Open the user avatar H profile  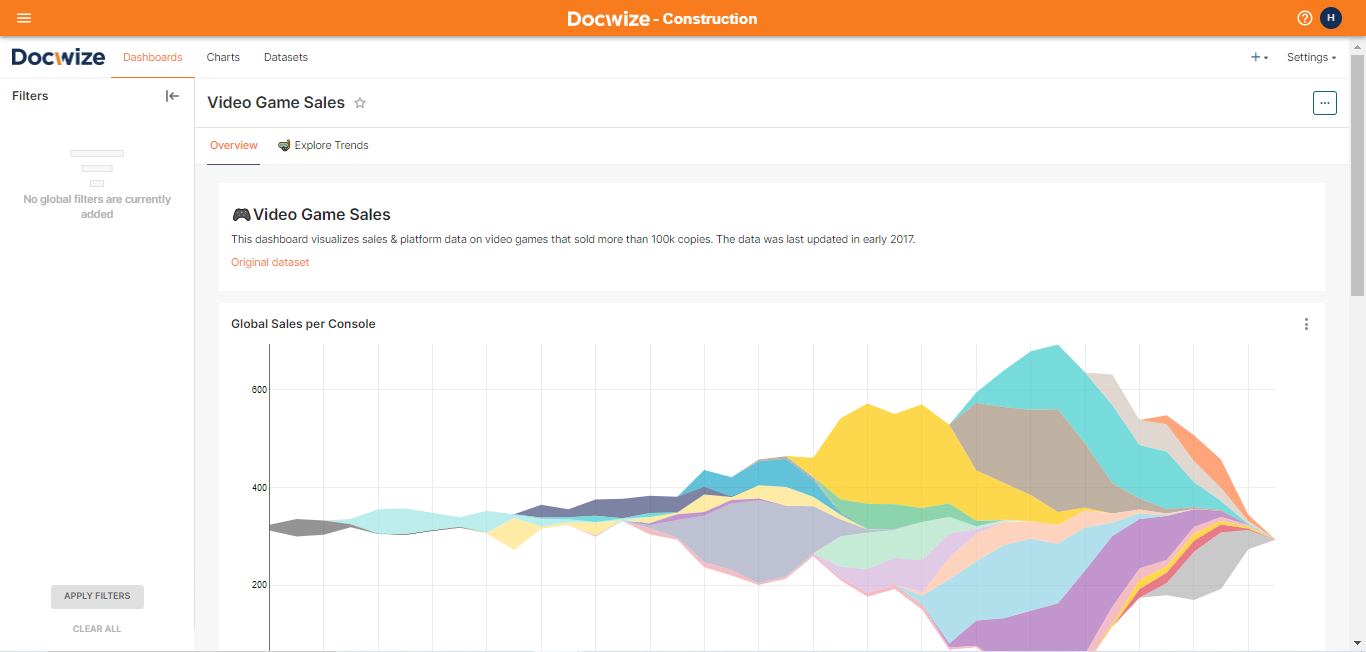coord(1330,18)
